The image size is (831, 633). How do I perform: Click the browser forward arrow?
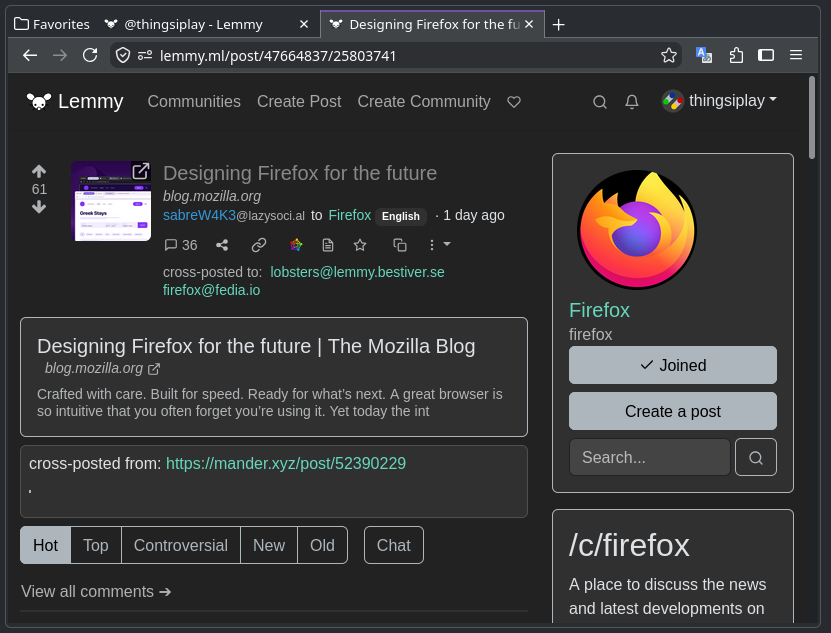pyautogui.click(x=60, y=55)
